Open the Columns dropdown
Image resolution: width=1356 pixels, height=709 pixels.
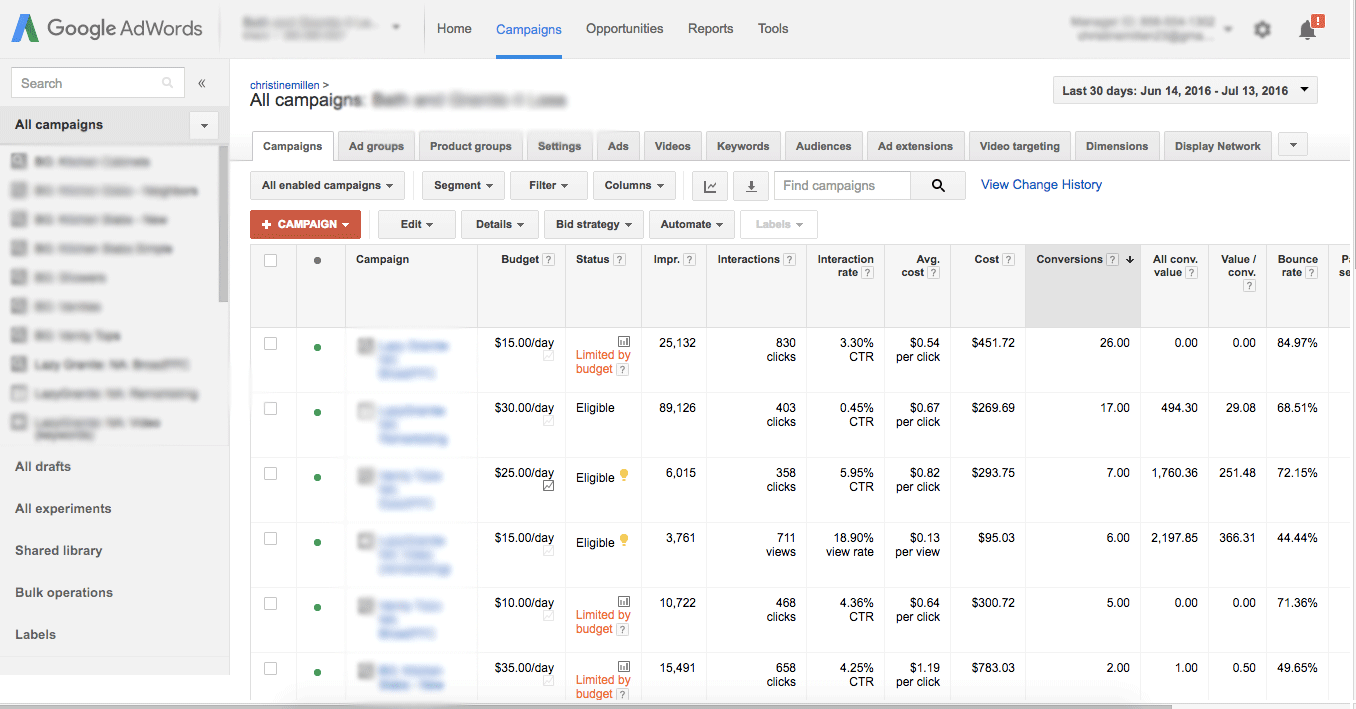point(634,185)
